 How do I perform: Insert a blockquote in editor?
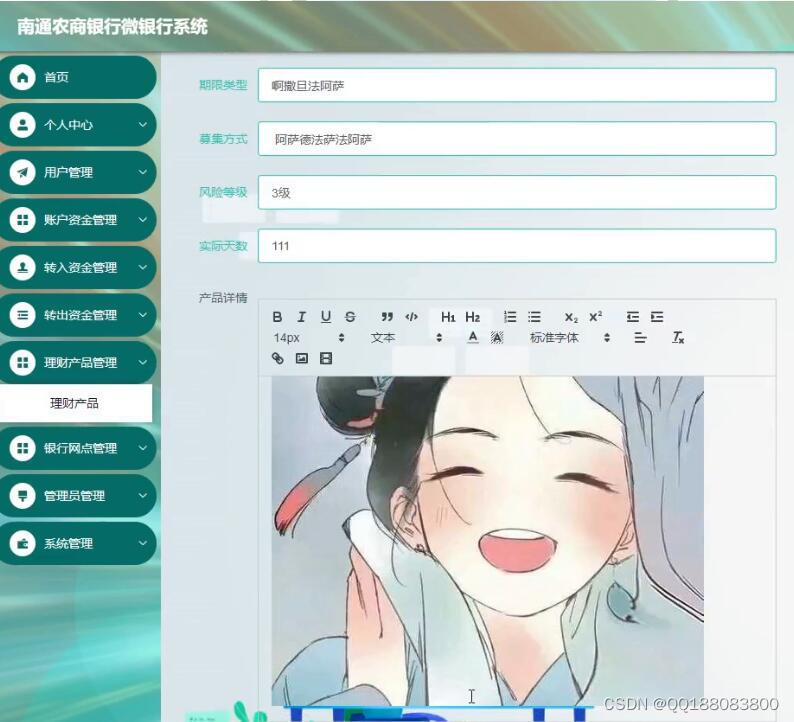click(387, 317)
